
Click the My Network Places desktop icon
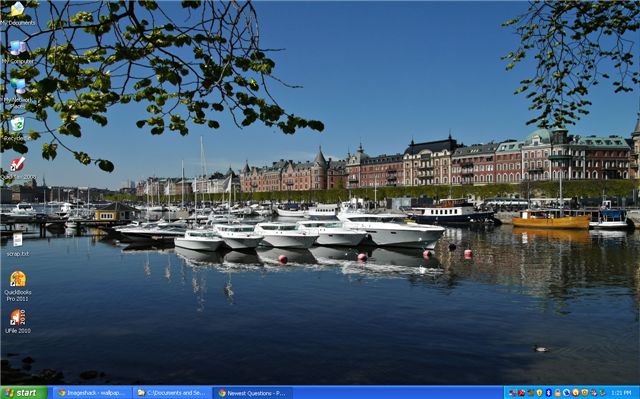[x=18, y=93]
